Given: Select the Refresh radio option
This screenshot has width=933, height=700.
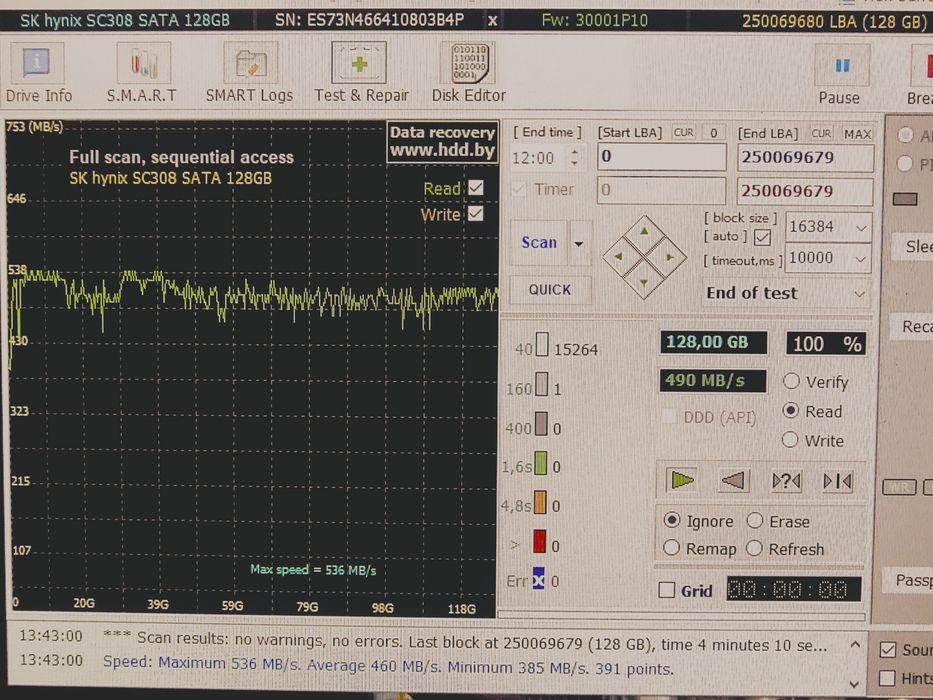Looking at the screenshot, I should (x=754, y=548).
